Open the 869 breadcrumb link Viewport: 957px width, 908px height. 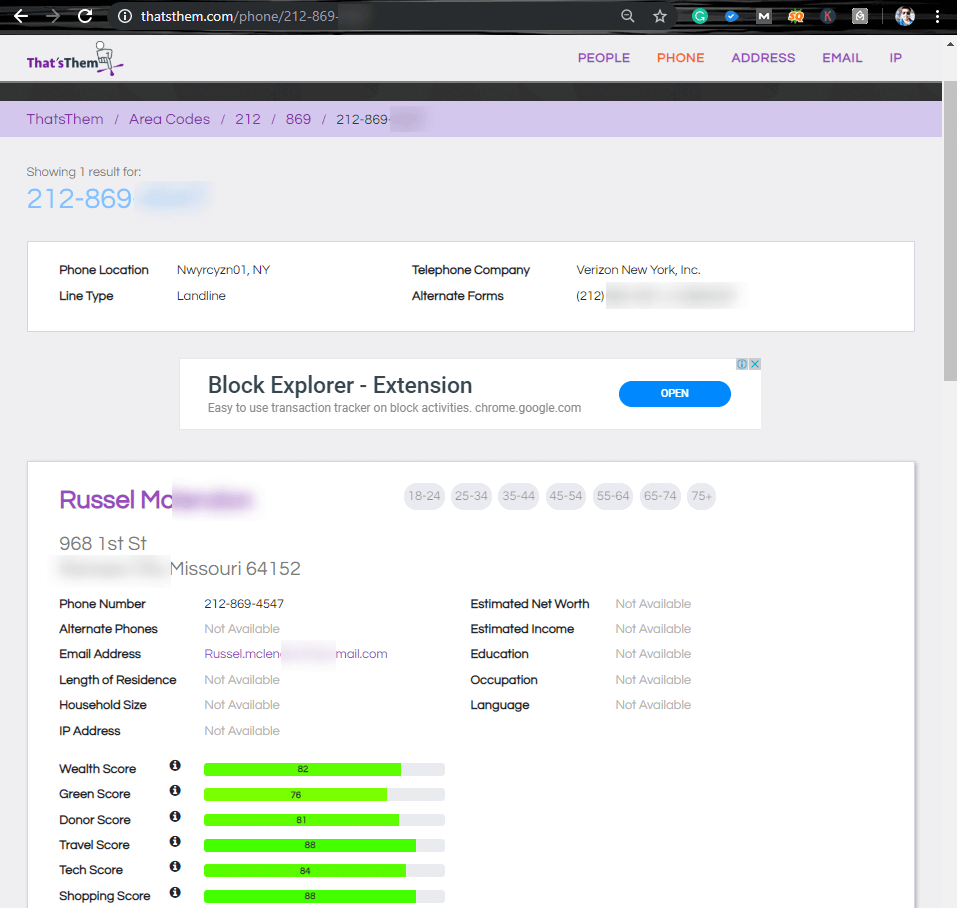(298, 119)
